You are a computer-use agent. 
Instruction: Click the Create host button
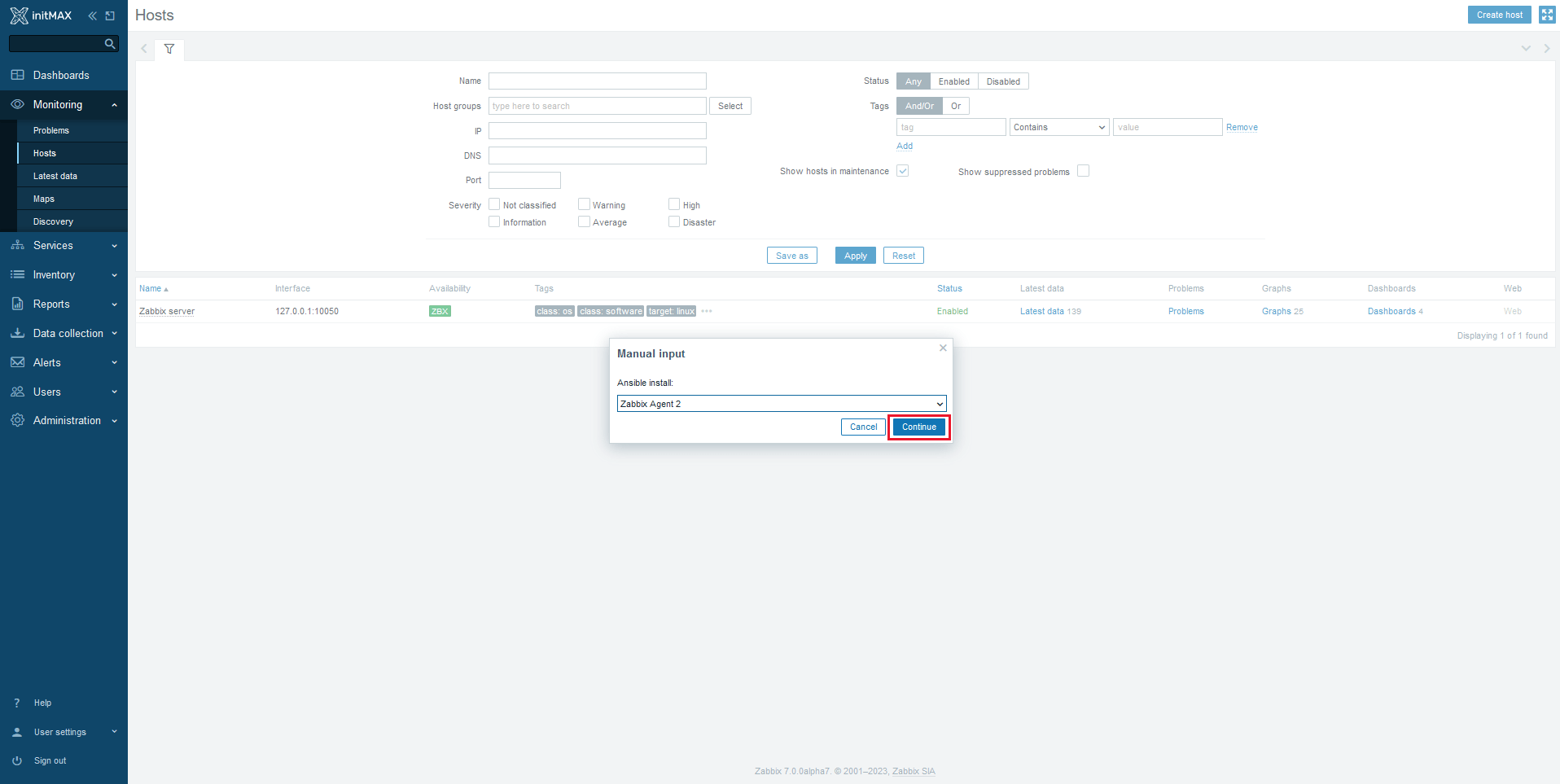click(1500, 15)
